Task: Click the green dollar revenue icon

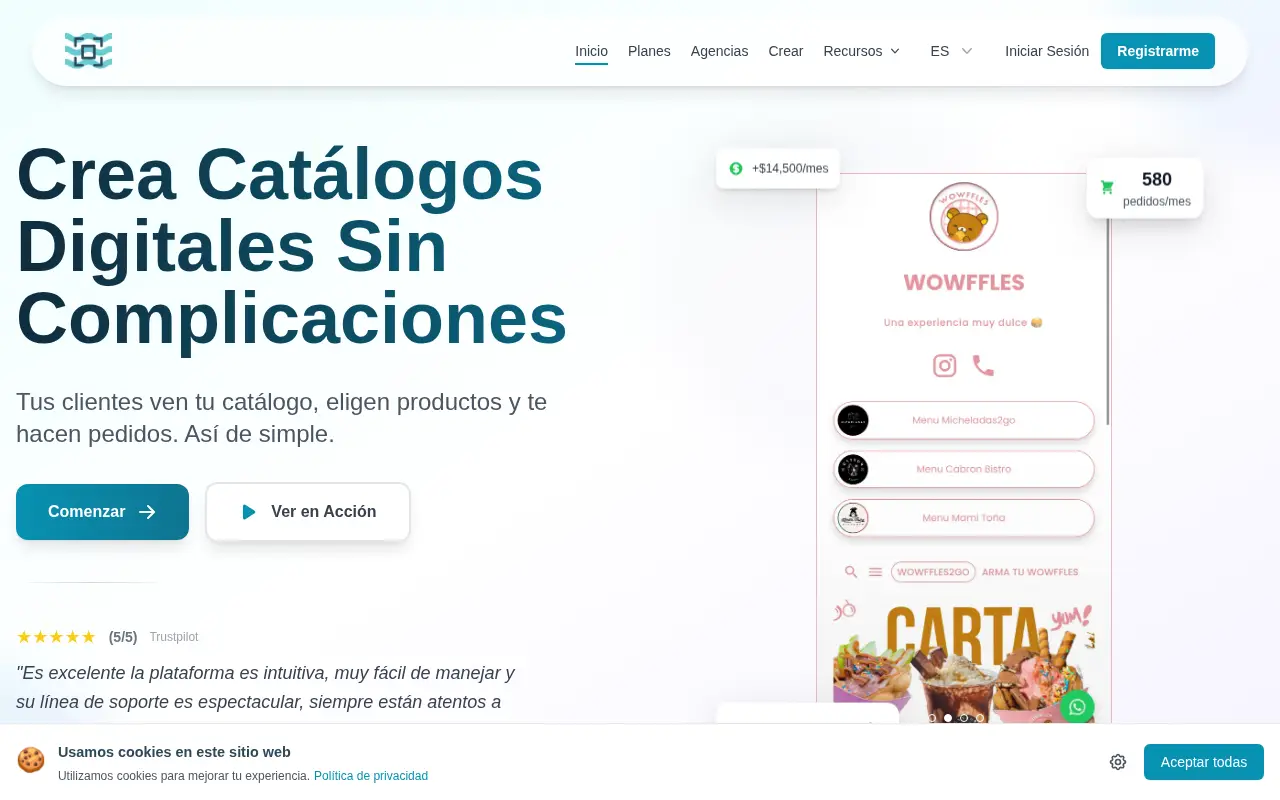Action: coord(736,168)
